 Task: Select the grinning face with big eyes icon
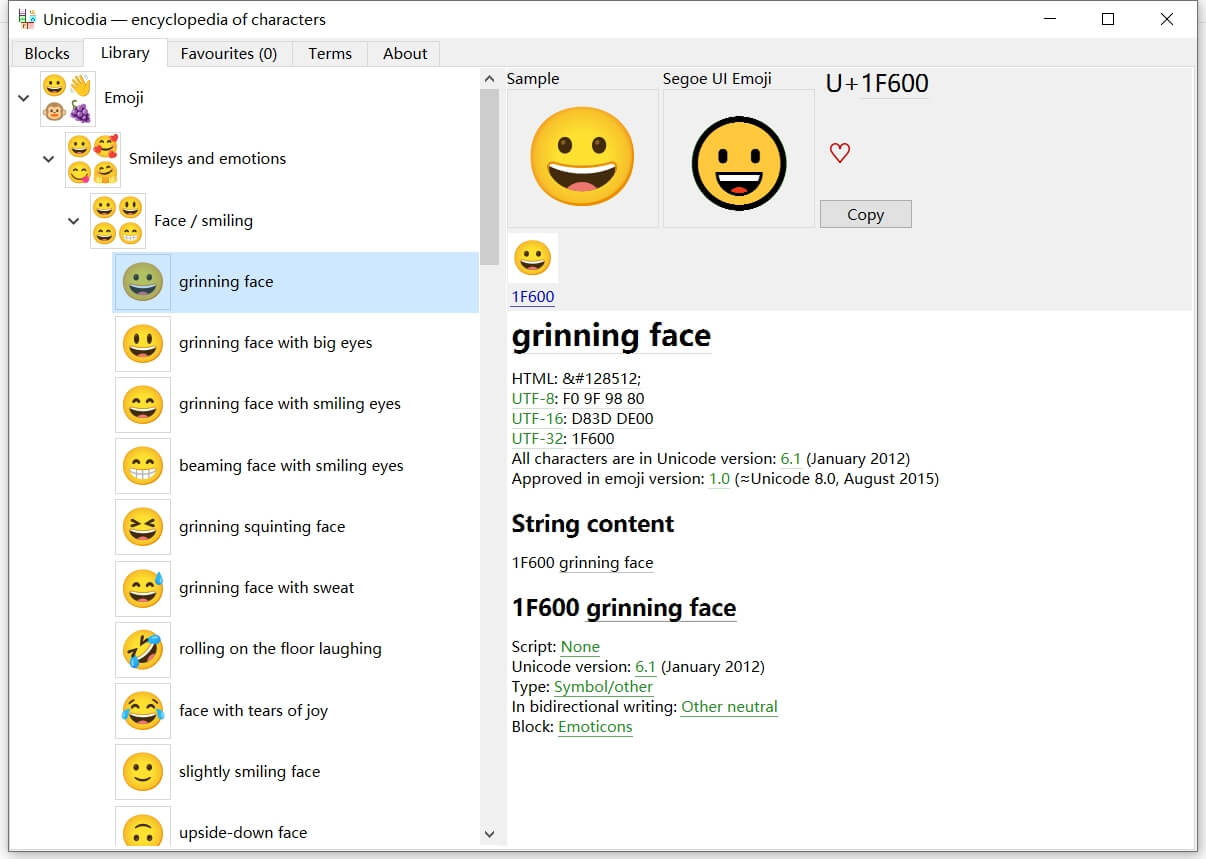pyautogui.click(x=143, y=344)
